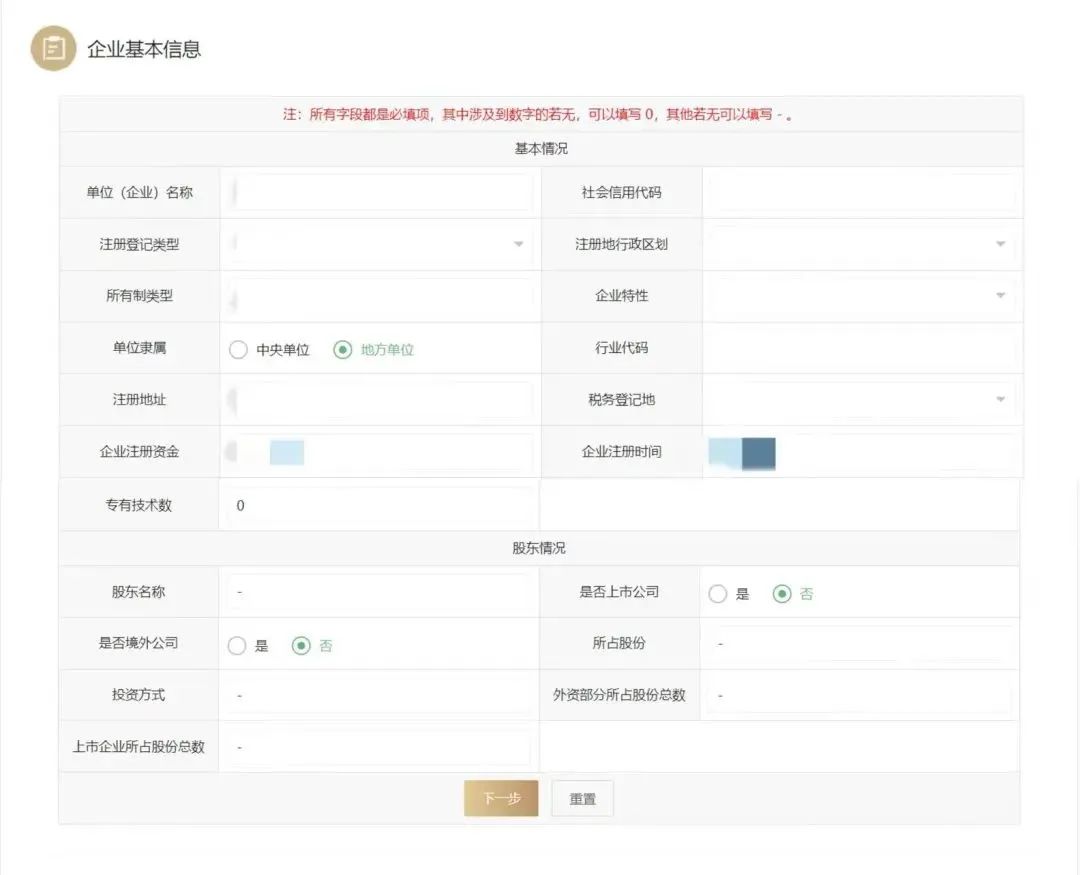
Task: Select the 中央单位 radio button
Action: pos(238,350)
